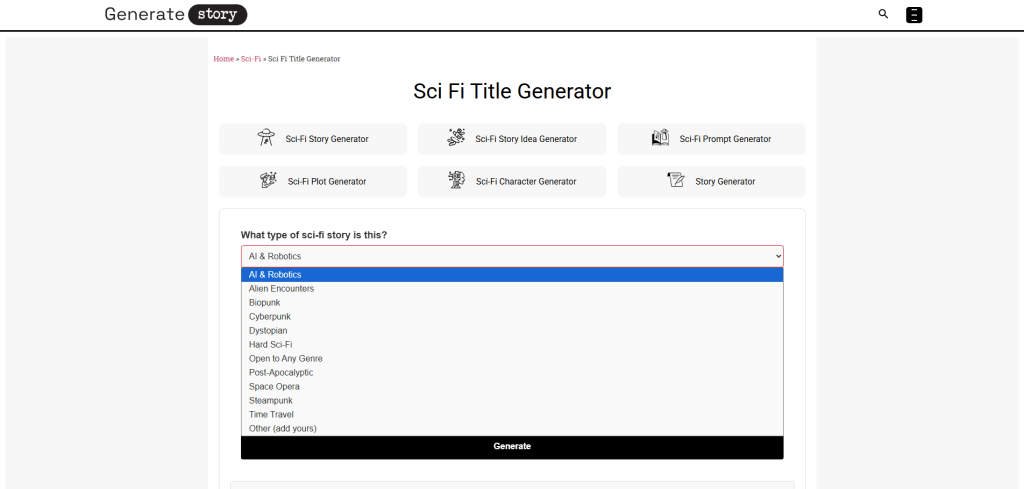Select the Other (add yours) option
The width and height of the screenshot is (1024, 489).
coord(283,429)
